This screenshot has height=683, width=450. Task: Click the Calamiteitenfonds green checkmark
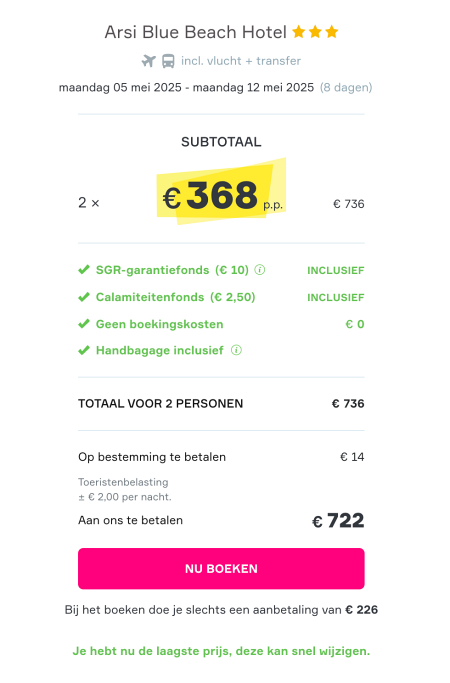(84, 297)
